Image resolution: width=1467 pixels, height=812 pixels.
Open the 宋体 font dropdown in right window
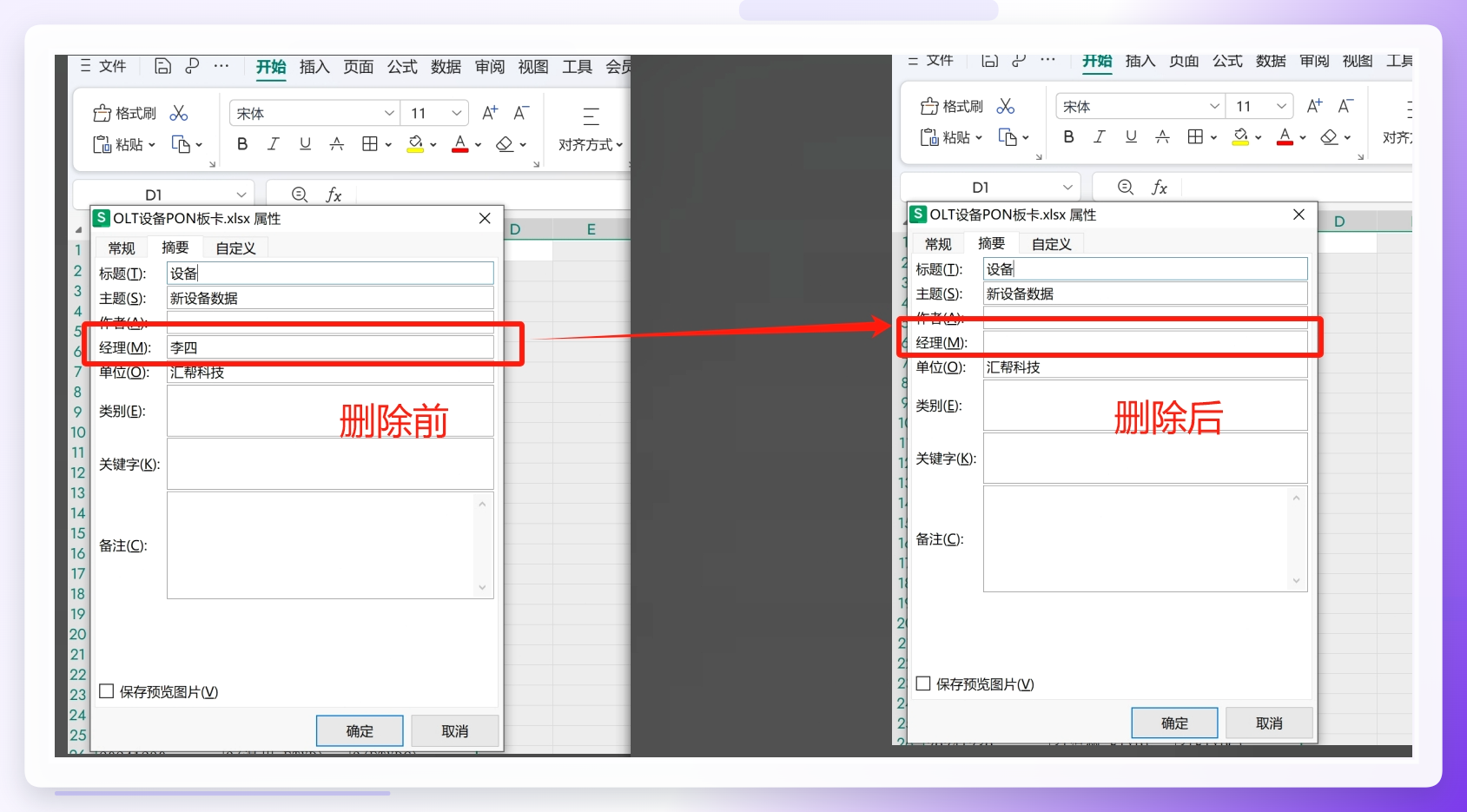coord(1215,106)
